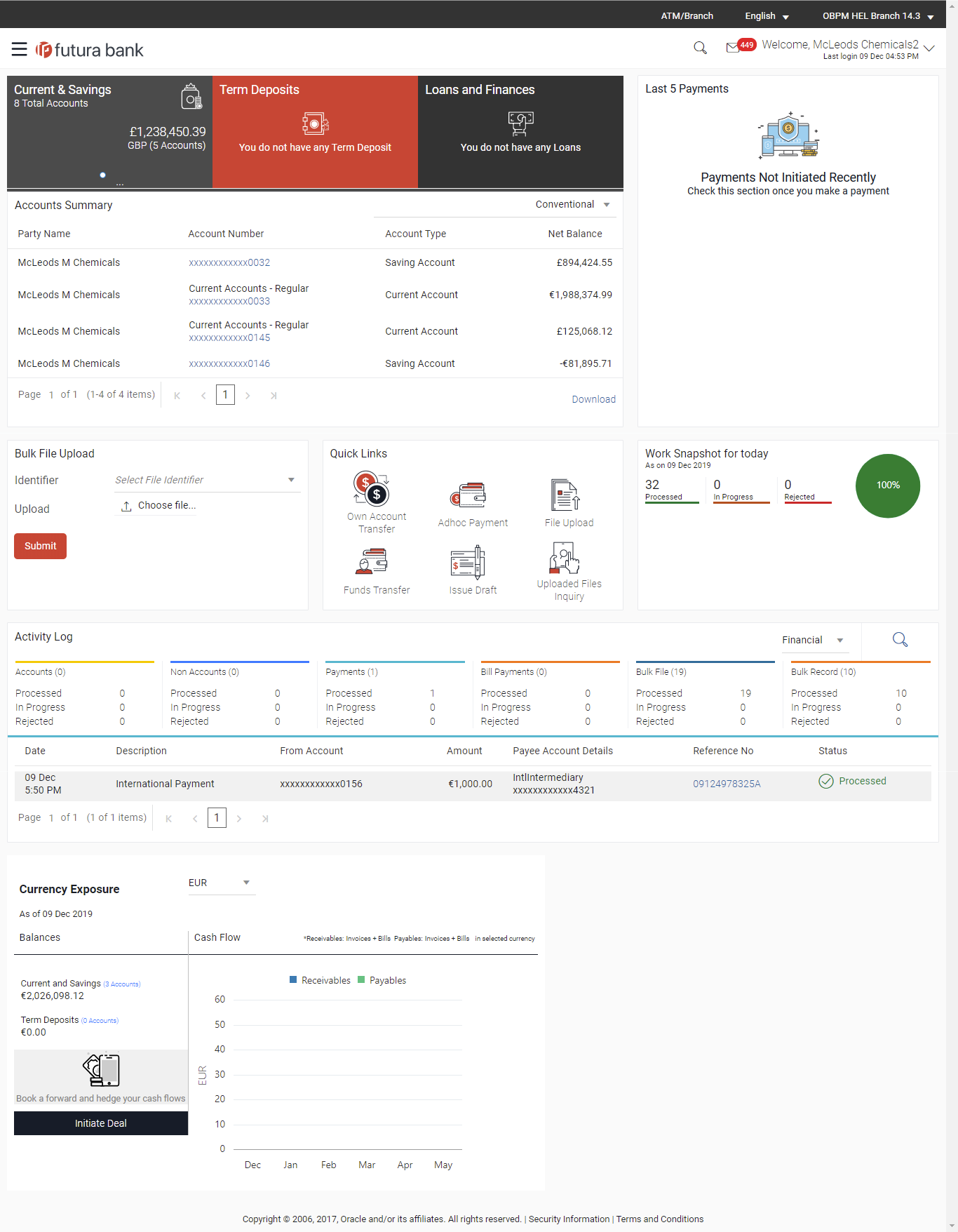Screen dimensions: 958x1232
Task: Open the Select File Identifier dropdown
Action: tap(206, 480)
